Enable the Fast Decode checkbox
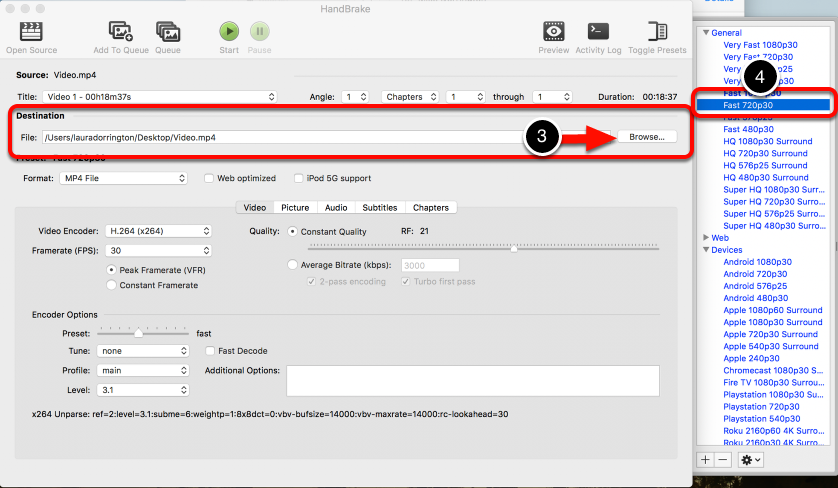 [210, 351]
